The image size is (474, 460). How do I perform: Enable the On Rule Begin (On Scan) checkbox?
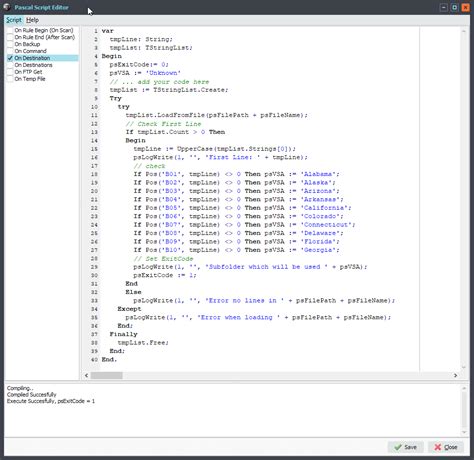[x=10, y=30]
